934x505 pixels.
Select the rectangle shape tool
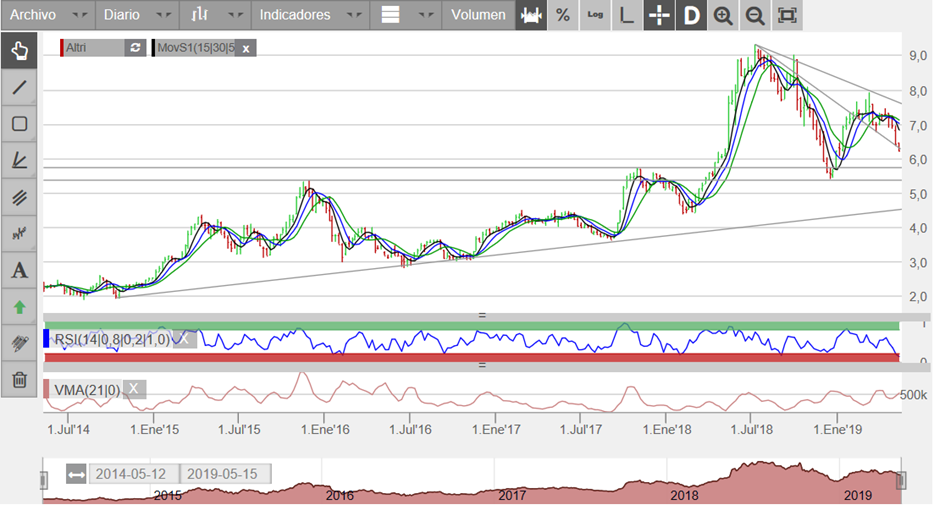click(19, 124)
